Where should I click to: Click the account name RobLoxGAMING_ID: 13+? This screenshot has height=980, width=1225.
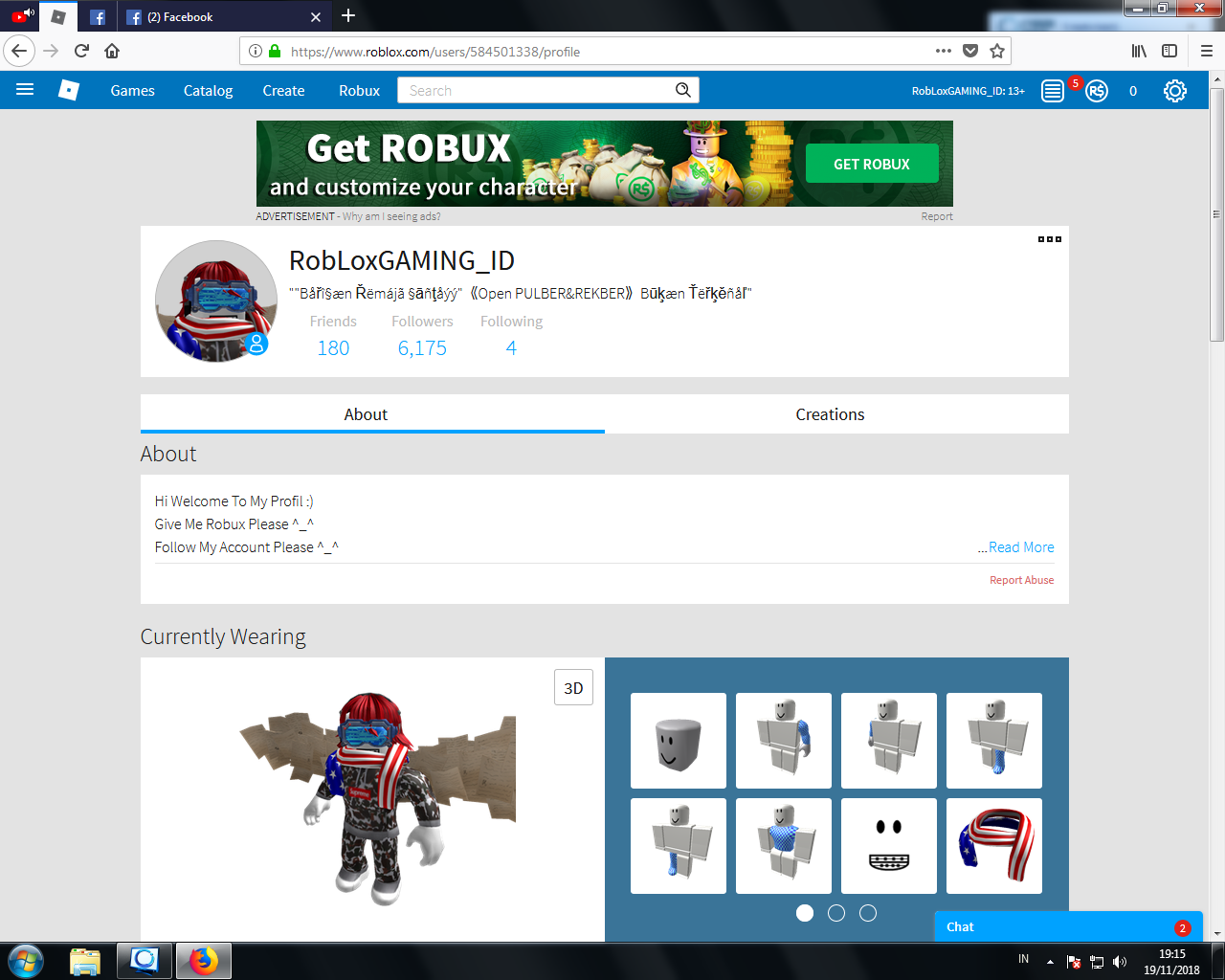click(x=968, y=91)
